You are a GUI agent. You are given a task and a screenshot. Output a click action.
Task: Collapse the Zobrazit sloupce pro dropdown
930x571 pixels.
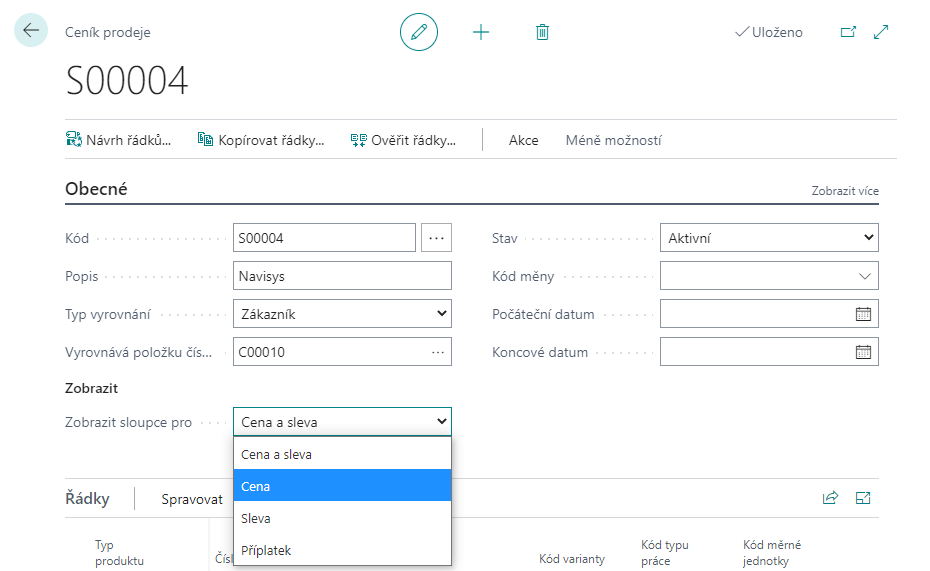(x=342, y=422)
